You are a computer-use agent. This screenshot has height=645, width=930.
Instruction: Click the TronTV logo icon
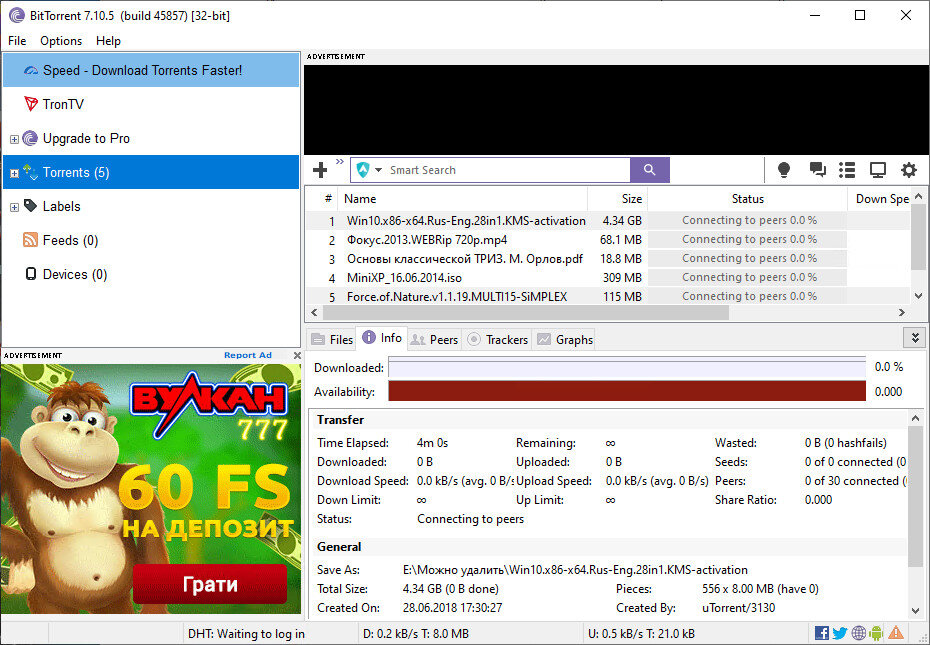pos(30,104)
